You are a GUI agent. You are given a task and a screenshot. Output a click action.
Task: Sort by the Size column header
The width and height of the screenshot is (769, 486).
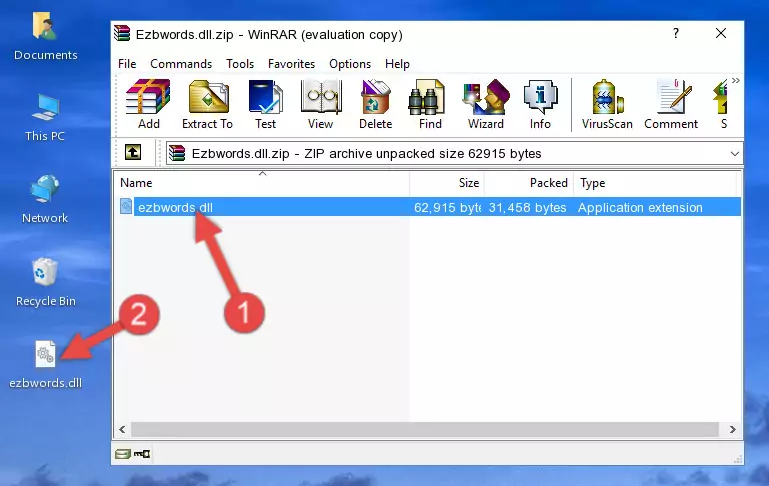click(x=447, y=182)
